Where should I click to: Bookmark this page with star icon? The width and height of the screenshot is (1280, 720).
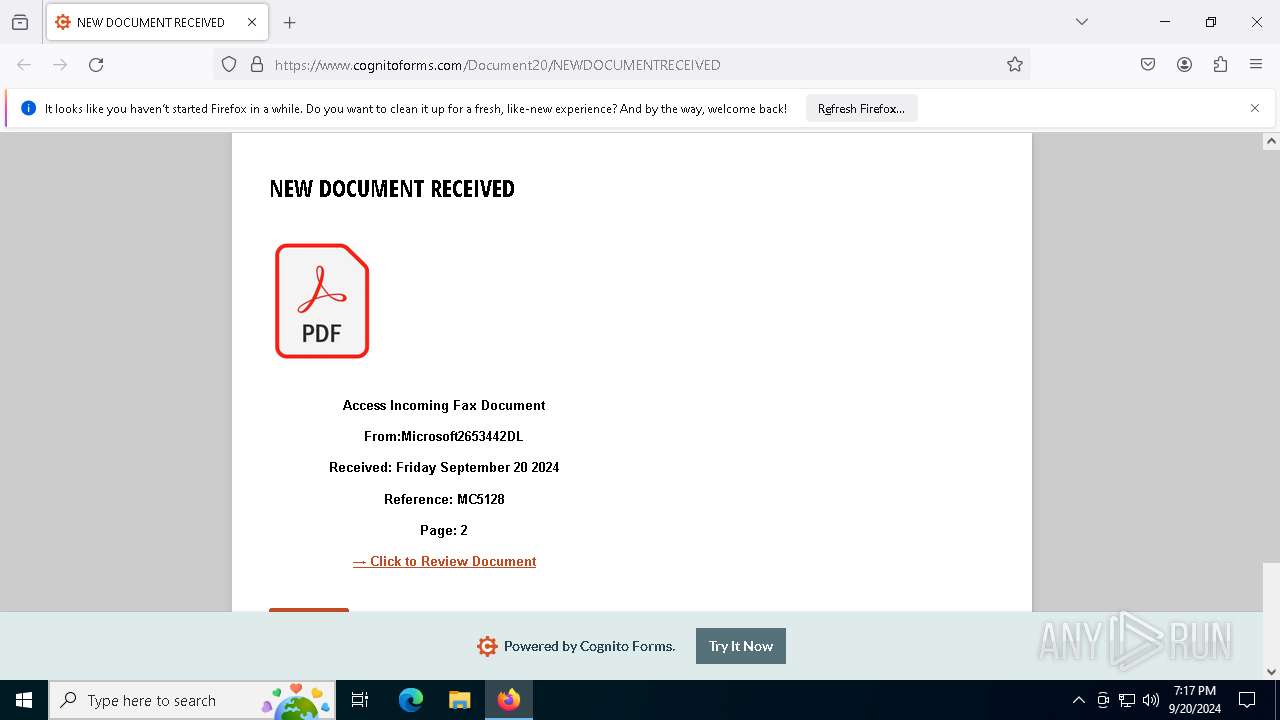(x=1015, y=65)
